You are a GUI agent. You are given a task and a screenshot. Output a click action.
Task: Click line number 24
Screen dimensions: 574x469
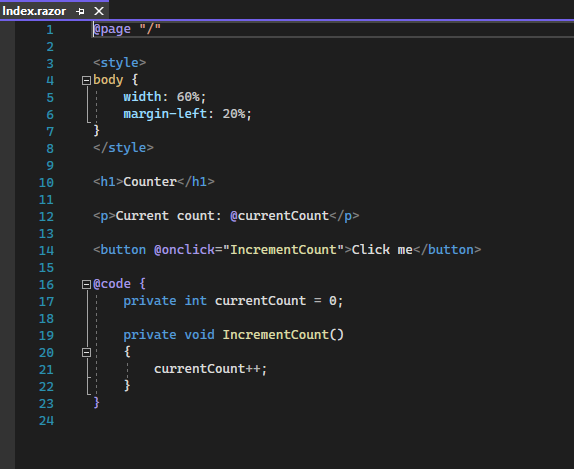46,421
